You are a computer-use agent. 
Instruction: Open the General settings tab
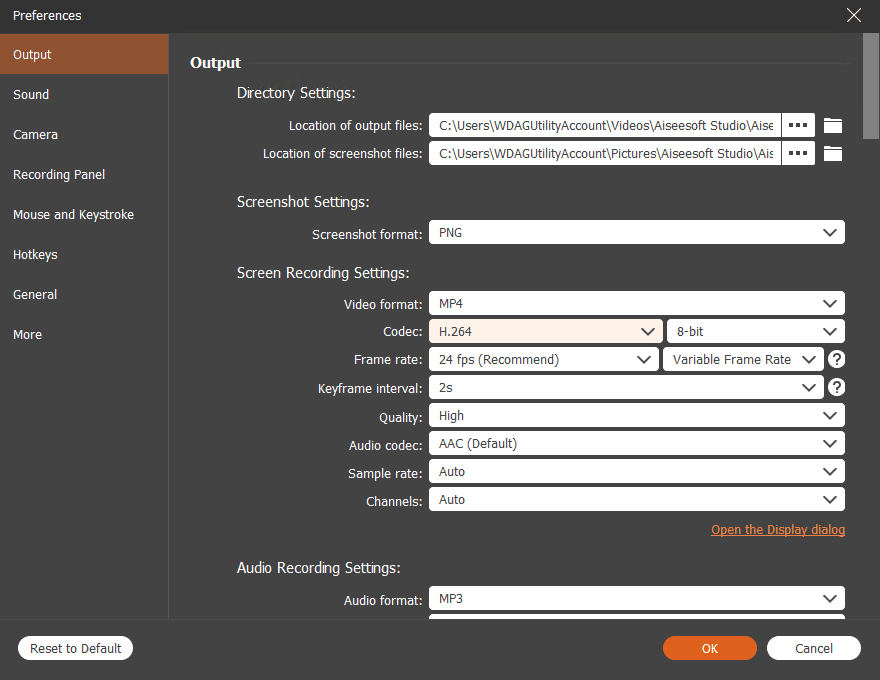(x=84, y=295)
